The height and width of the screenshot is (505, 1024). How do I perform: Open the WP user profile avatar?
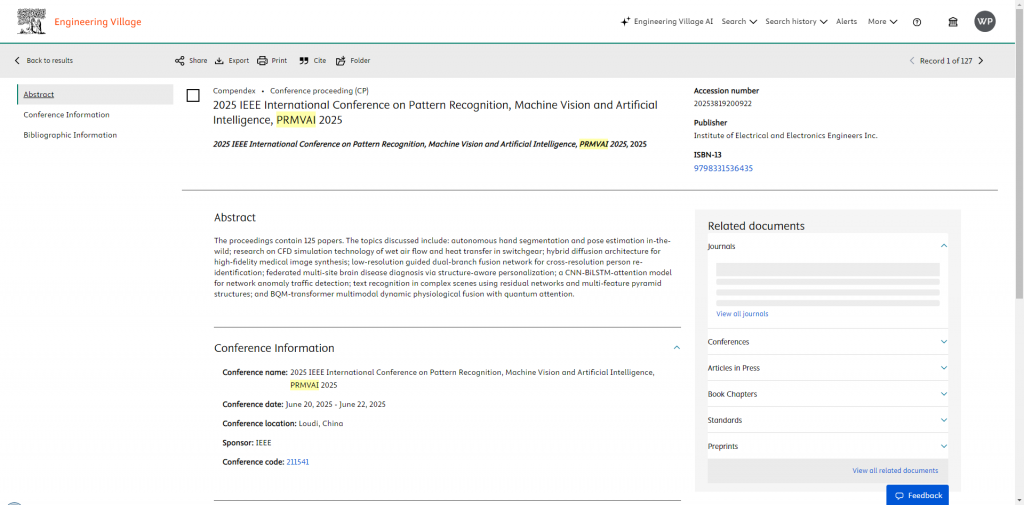(x=985, y=22)
